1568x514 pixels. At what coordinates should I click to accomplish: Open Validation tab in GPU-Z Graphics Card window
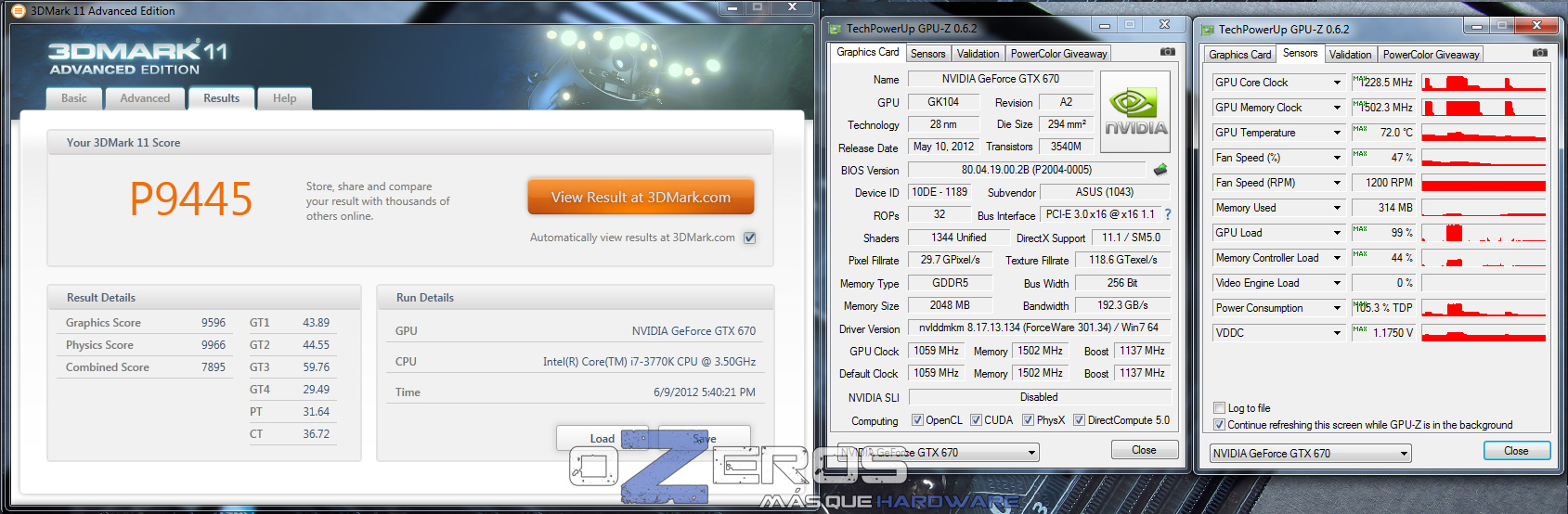click(x=978, y=54)
